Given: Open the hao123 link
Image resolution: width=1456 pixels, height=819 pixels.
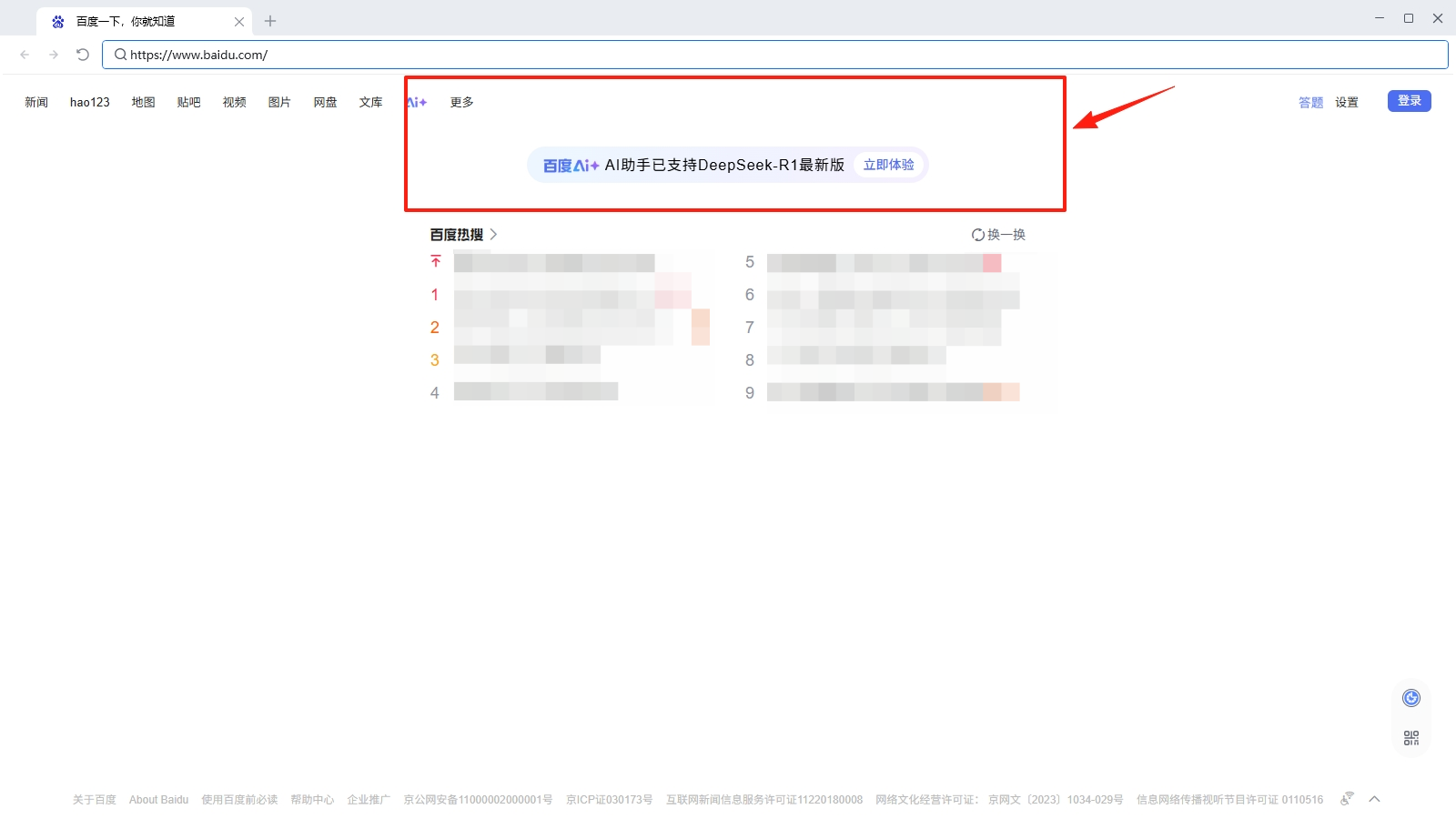Looking at the screenshot, I should [90, 102].
